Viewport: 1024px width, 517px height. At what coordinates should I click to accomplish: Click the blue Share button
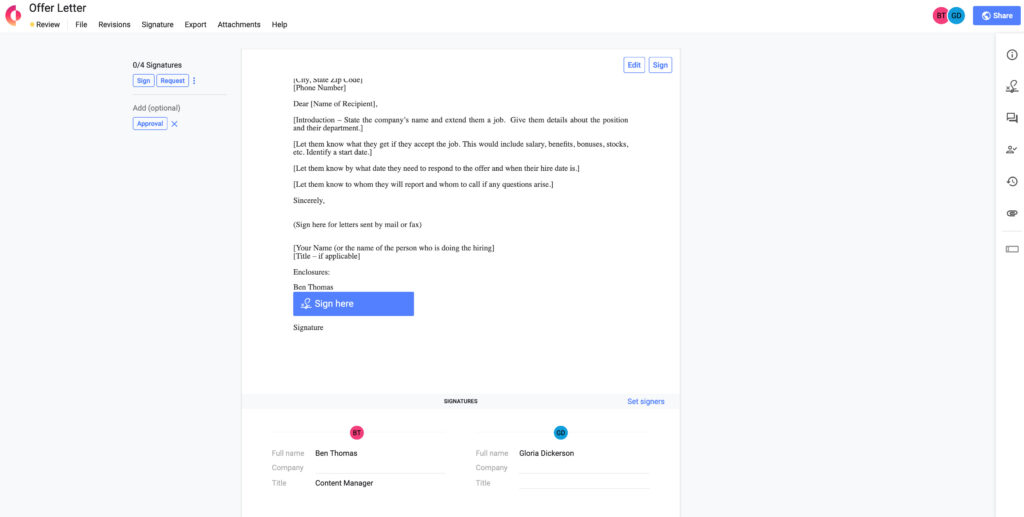[997, 16]
